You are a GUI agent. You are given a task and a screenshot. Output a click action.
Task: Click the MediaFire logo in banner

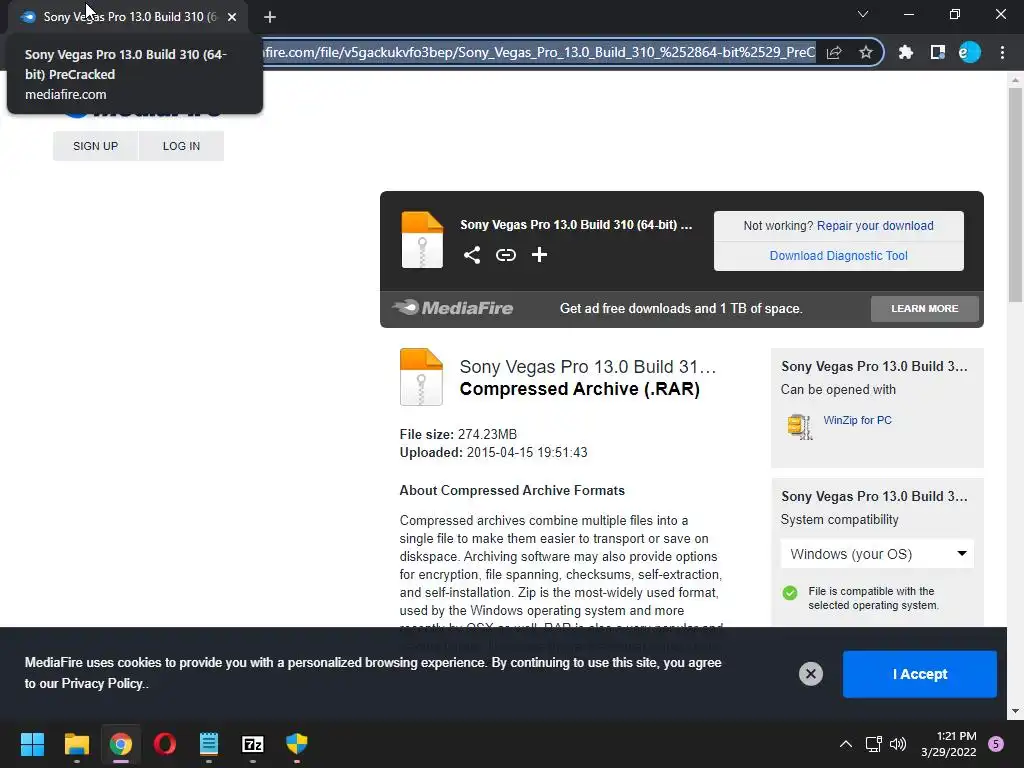click(453, 308)
